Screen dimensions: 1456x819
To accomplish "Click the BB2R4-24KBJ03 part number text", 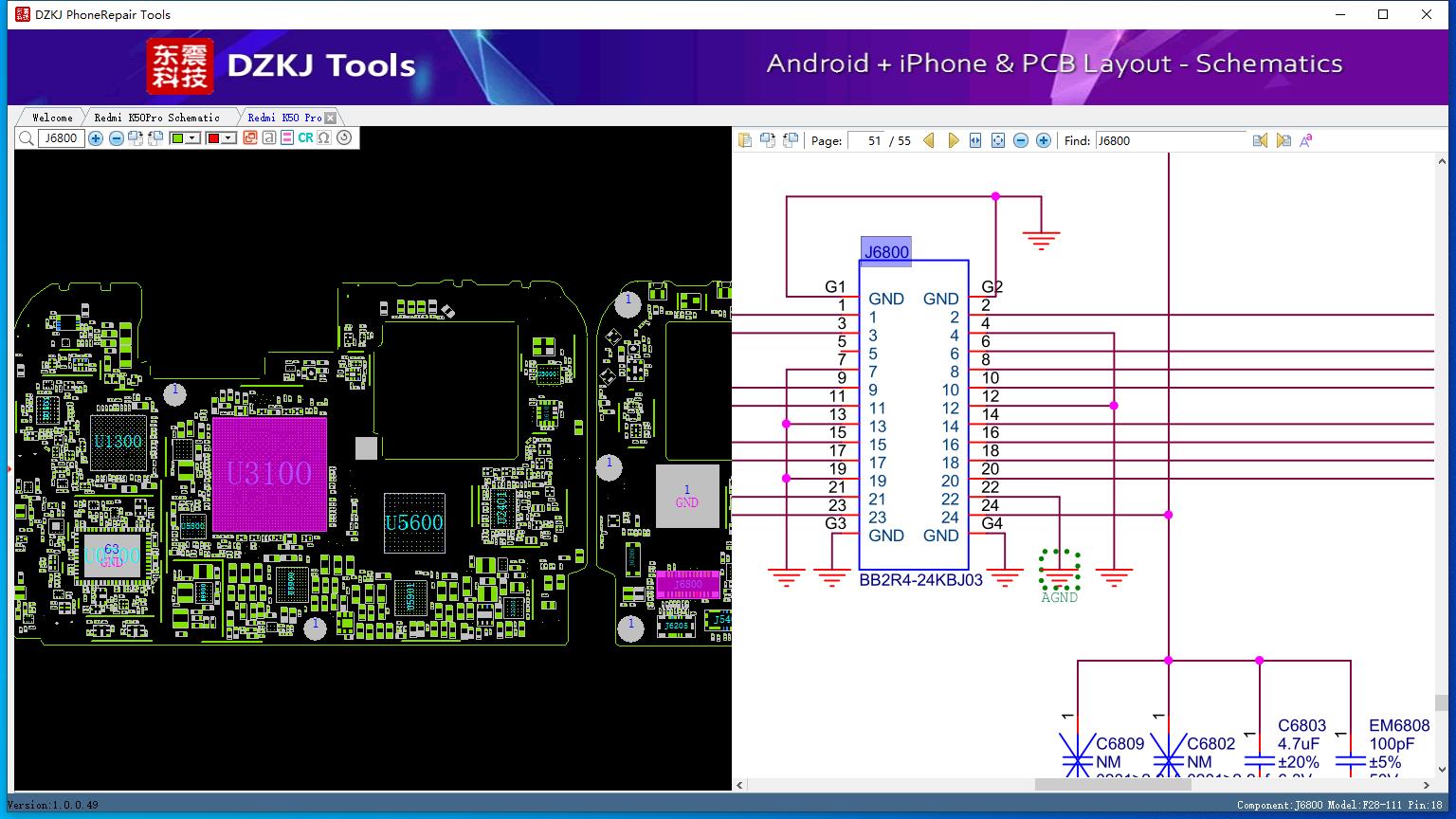I will 921,580.
